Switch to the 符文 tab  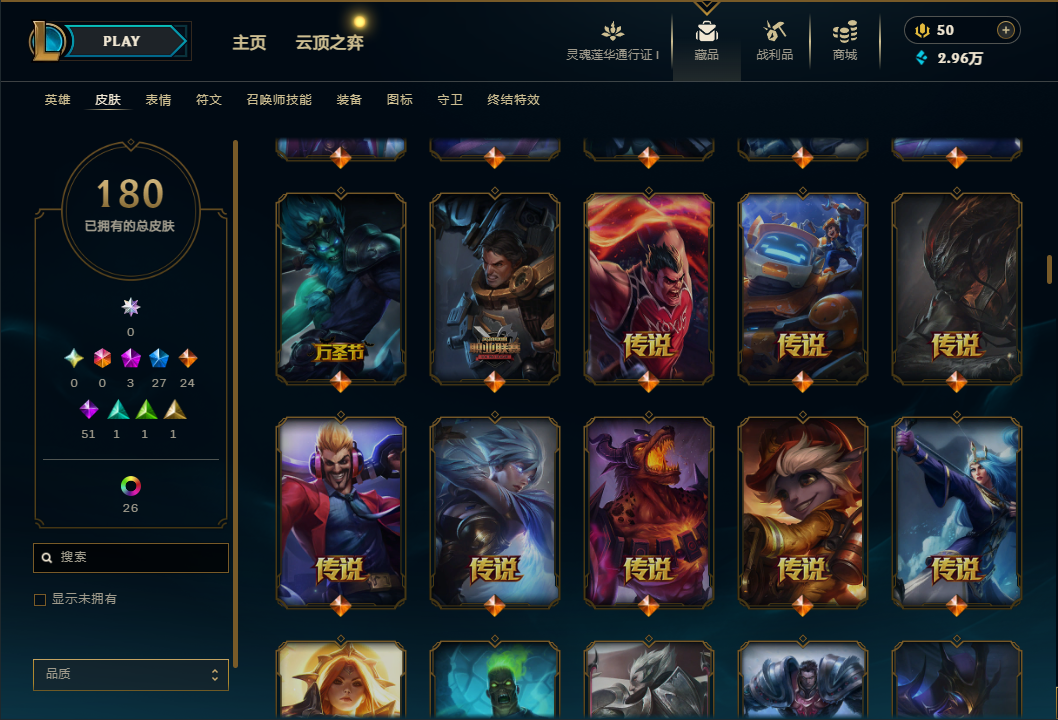pyautogui.click(x=208, y=100)
